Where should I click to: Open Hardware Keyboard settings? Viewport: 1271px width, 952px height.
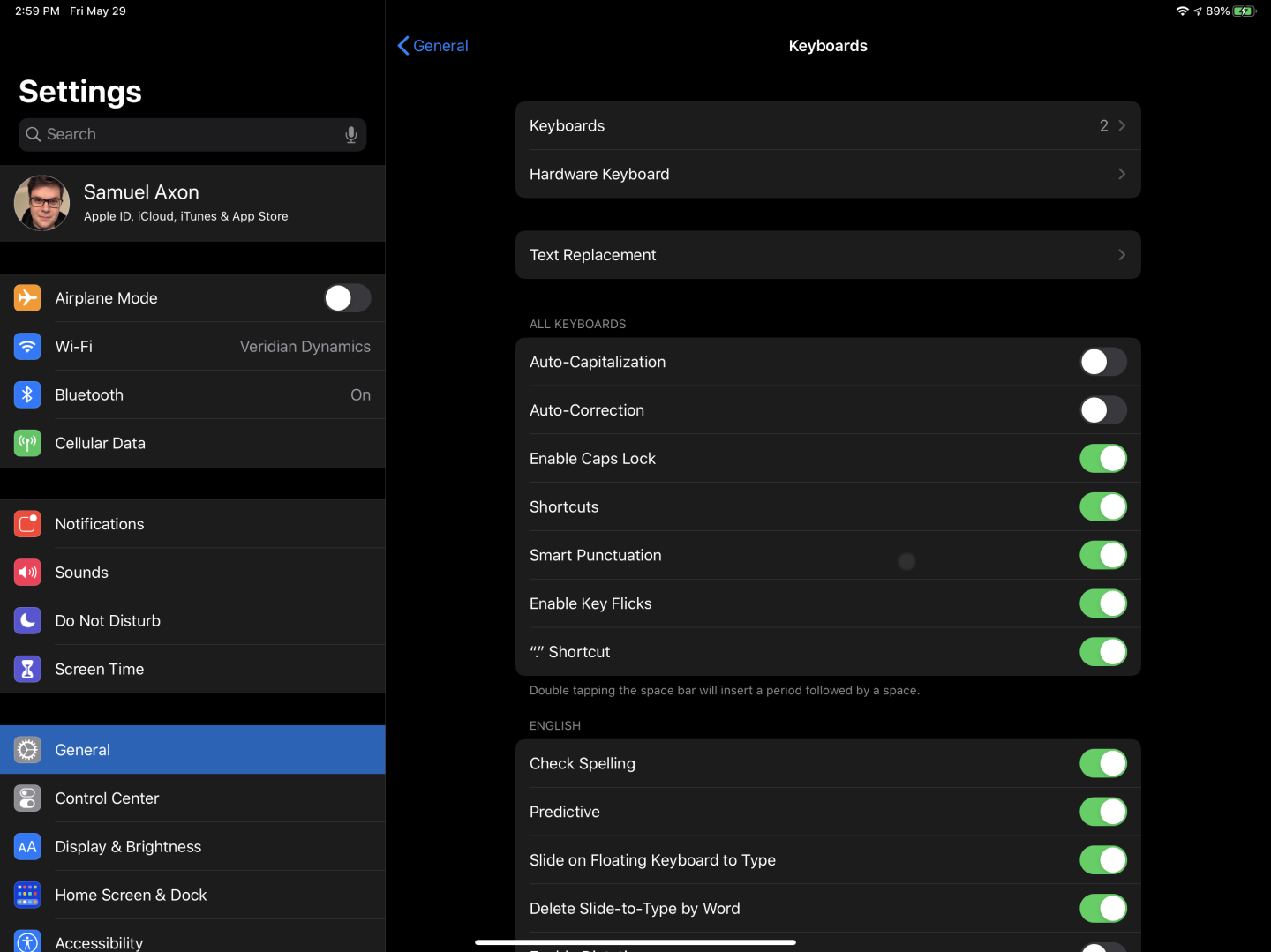click(x=828, y=174)
